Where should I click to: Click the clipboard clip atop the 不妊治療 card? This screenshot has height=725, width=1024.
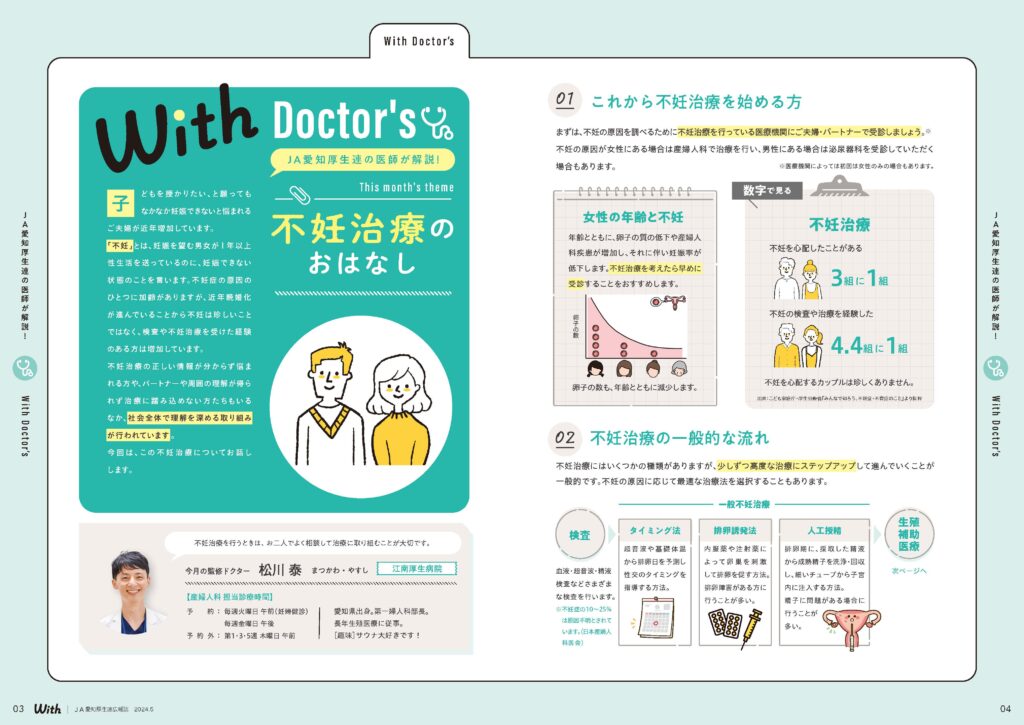pos(840,186)
